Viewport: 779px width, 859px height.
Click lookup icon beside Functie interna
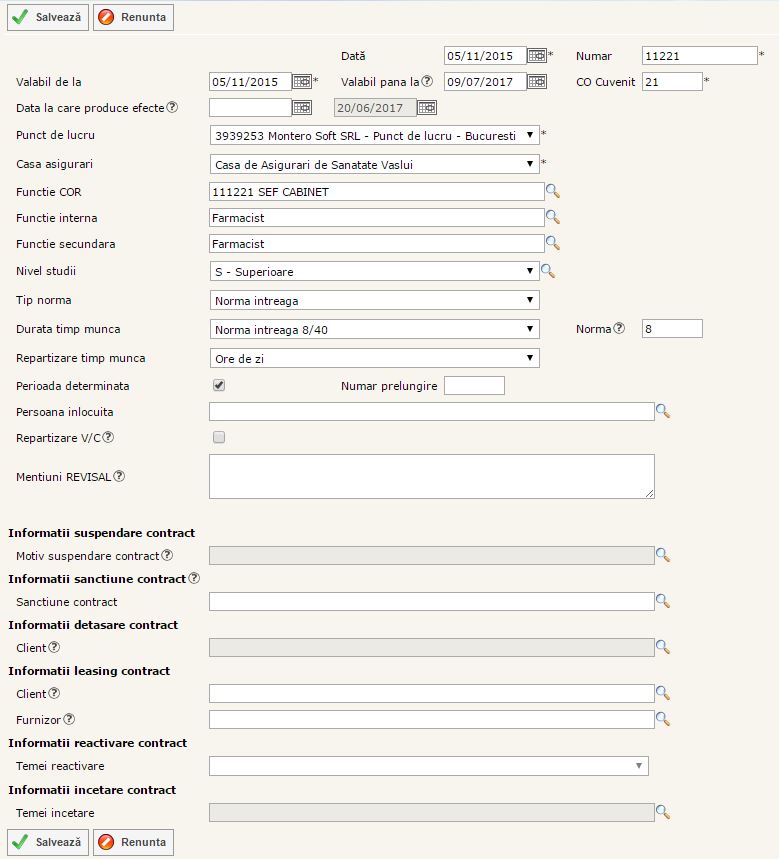(x=552, y=218)
